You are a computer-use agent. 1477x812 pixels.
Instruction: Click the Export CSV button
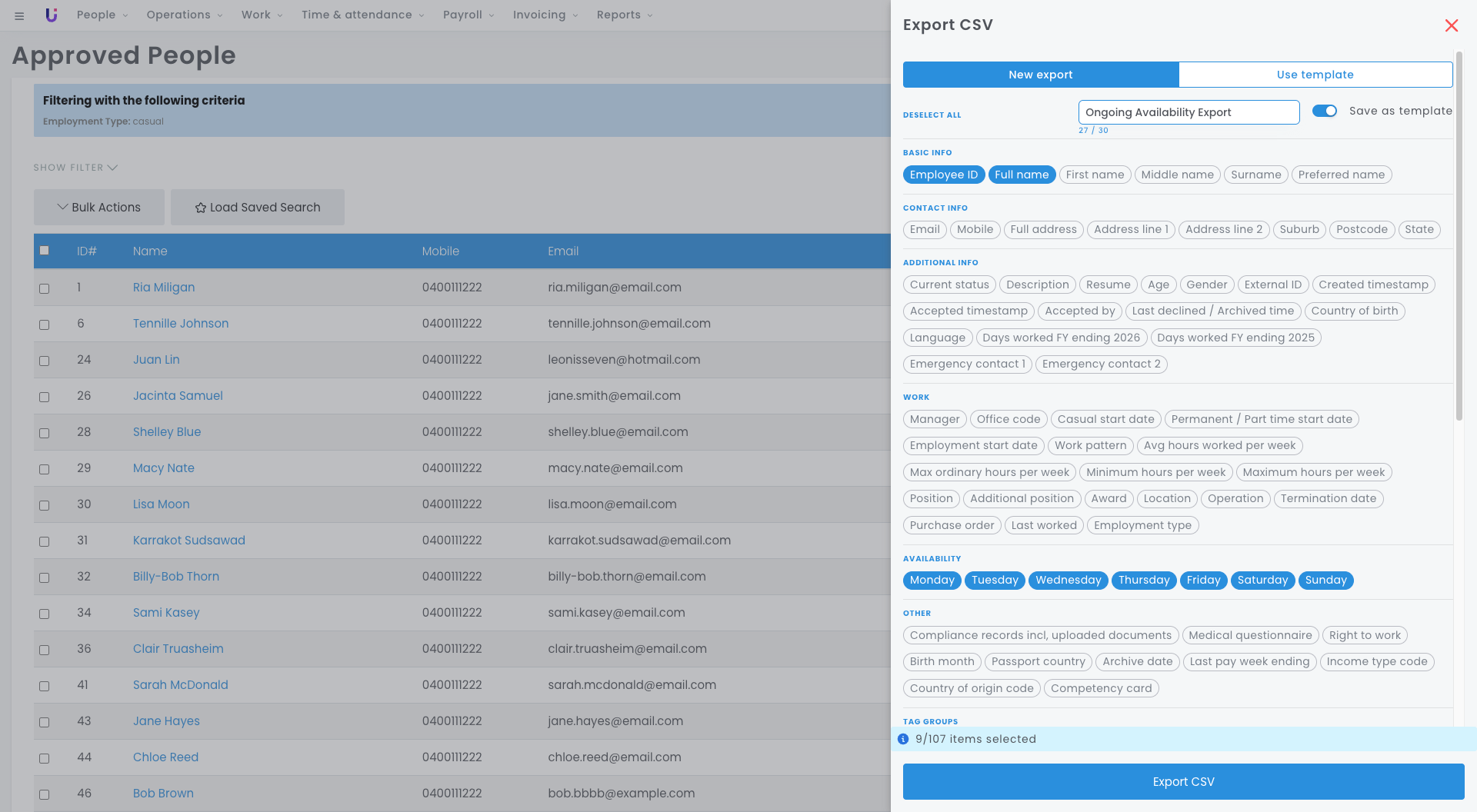pos(1183,781)
